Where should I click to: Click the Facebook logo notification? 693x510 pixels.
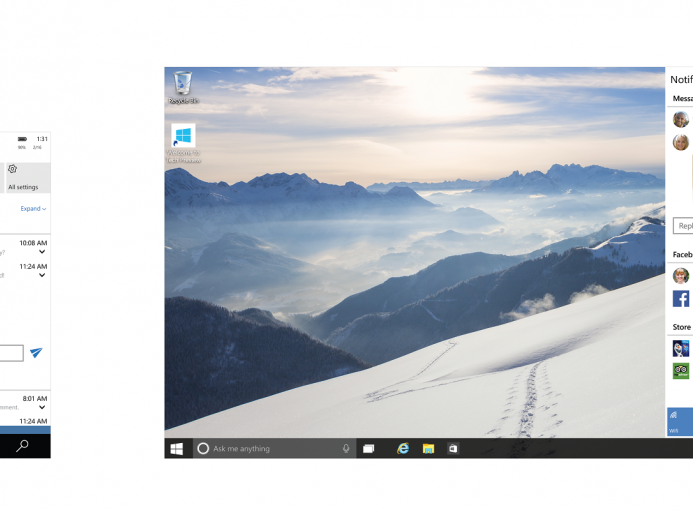pos(681,299)
